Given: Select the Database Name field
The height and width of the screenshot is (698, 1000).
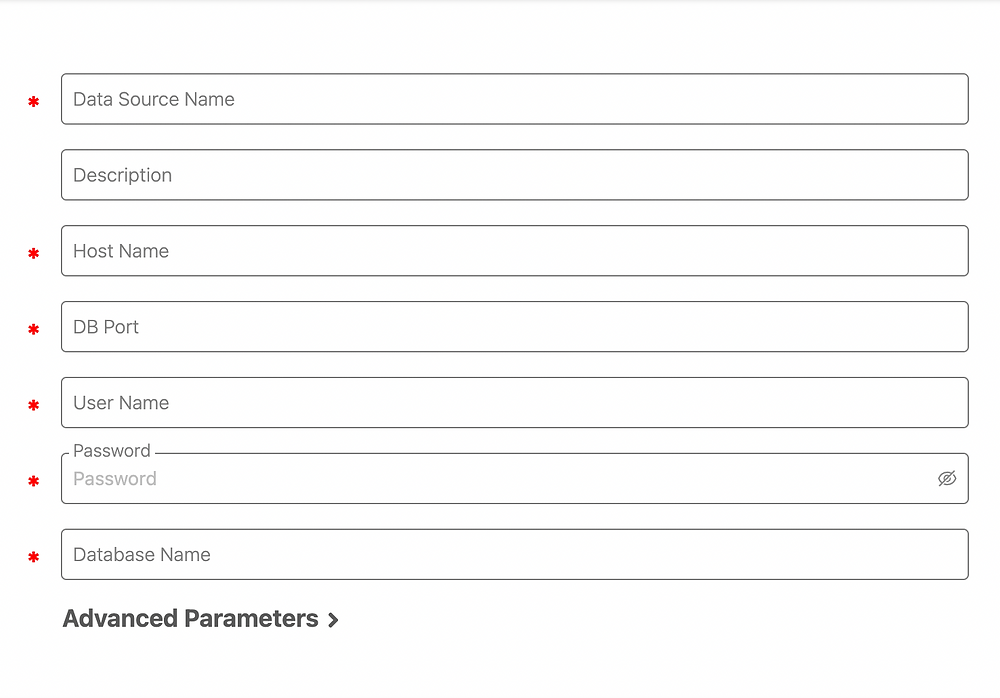Looking at the screenshot, I should (514, 555).
